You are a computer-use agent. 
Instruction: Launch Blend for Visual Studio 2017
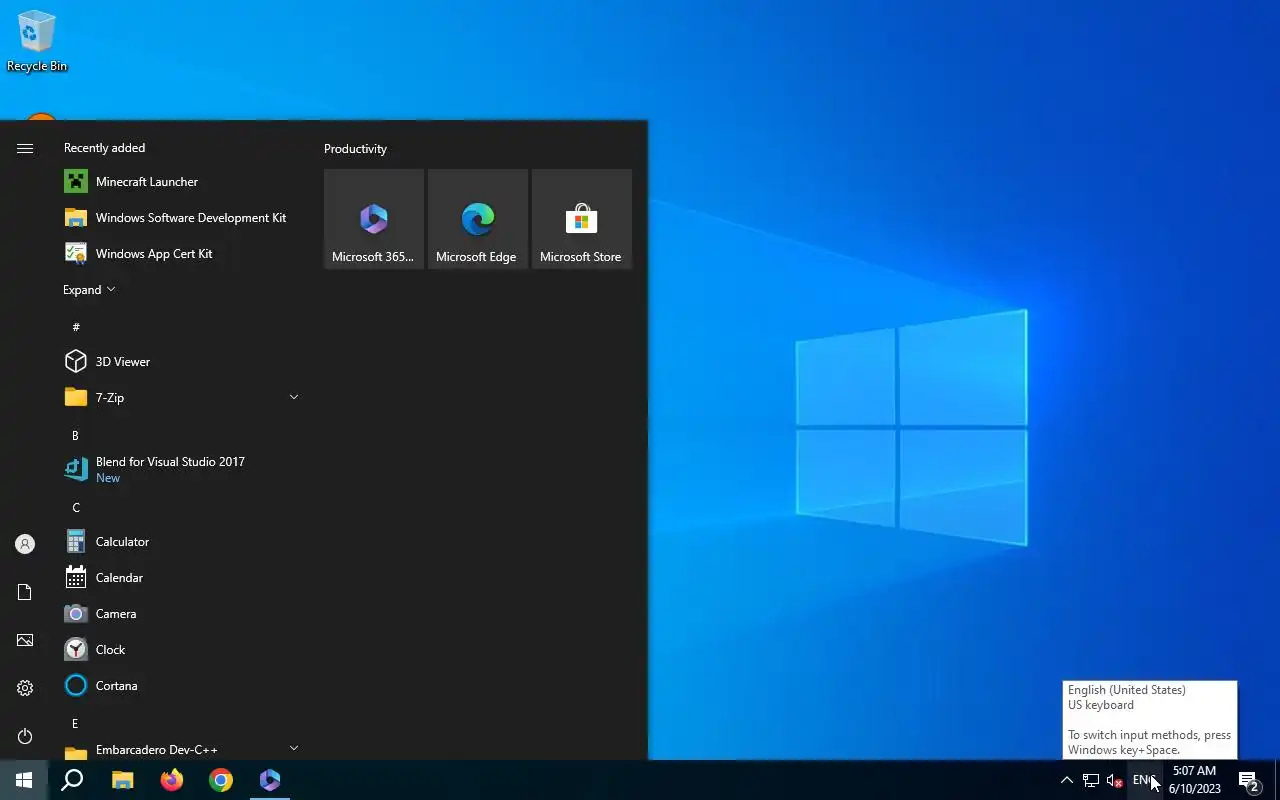coord(182,469)
